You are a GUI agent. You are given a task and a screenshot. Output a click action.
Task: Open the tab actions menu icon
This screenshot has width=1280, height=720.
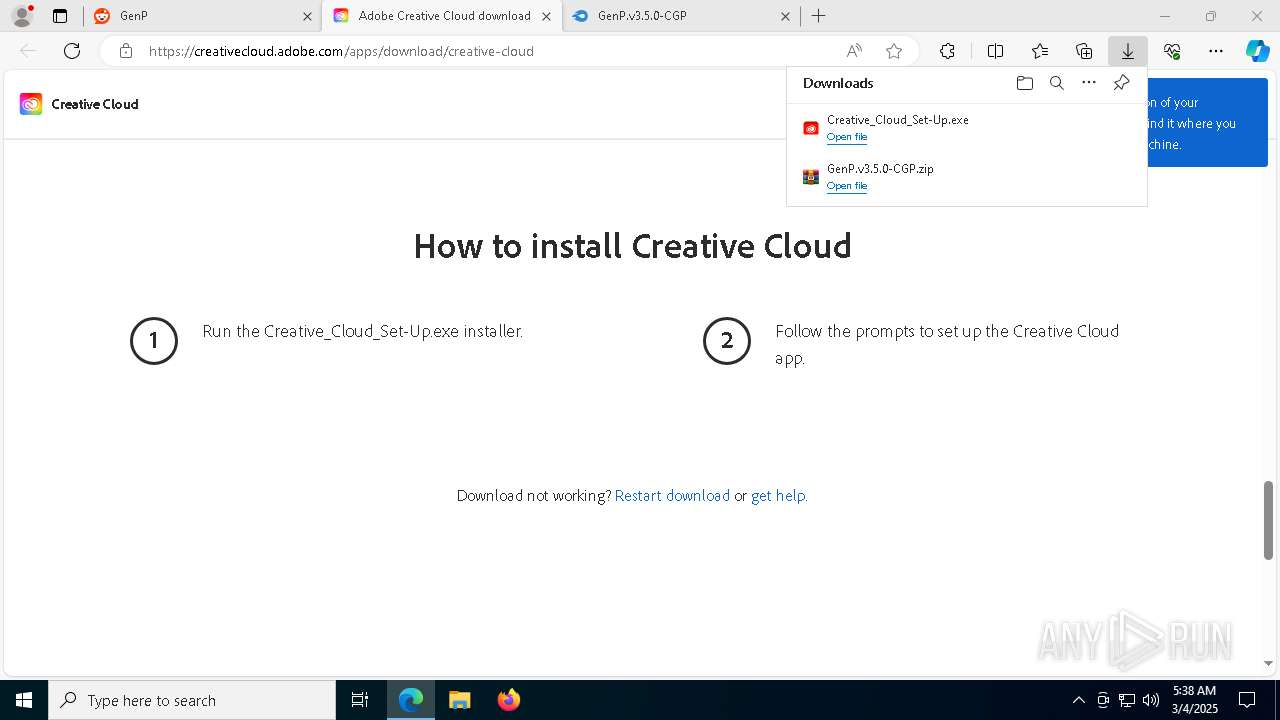[60, 16]
